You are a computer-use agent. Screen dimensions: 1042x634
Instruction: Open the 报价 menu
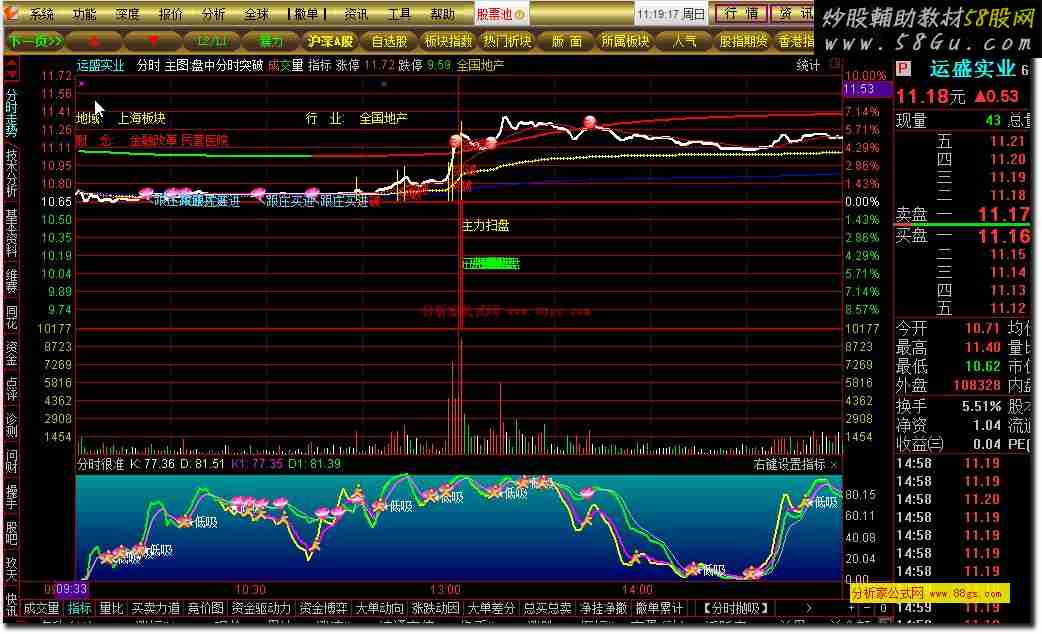(x=171, y=13)
